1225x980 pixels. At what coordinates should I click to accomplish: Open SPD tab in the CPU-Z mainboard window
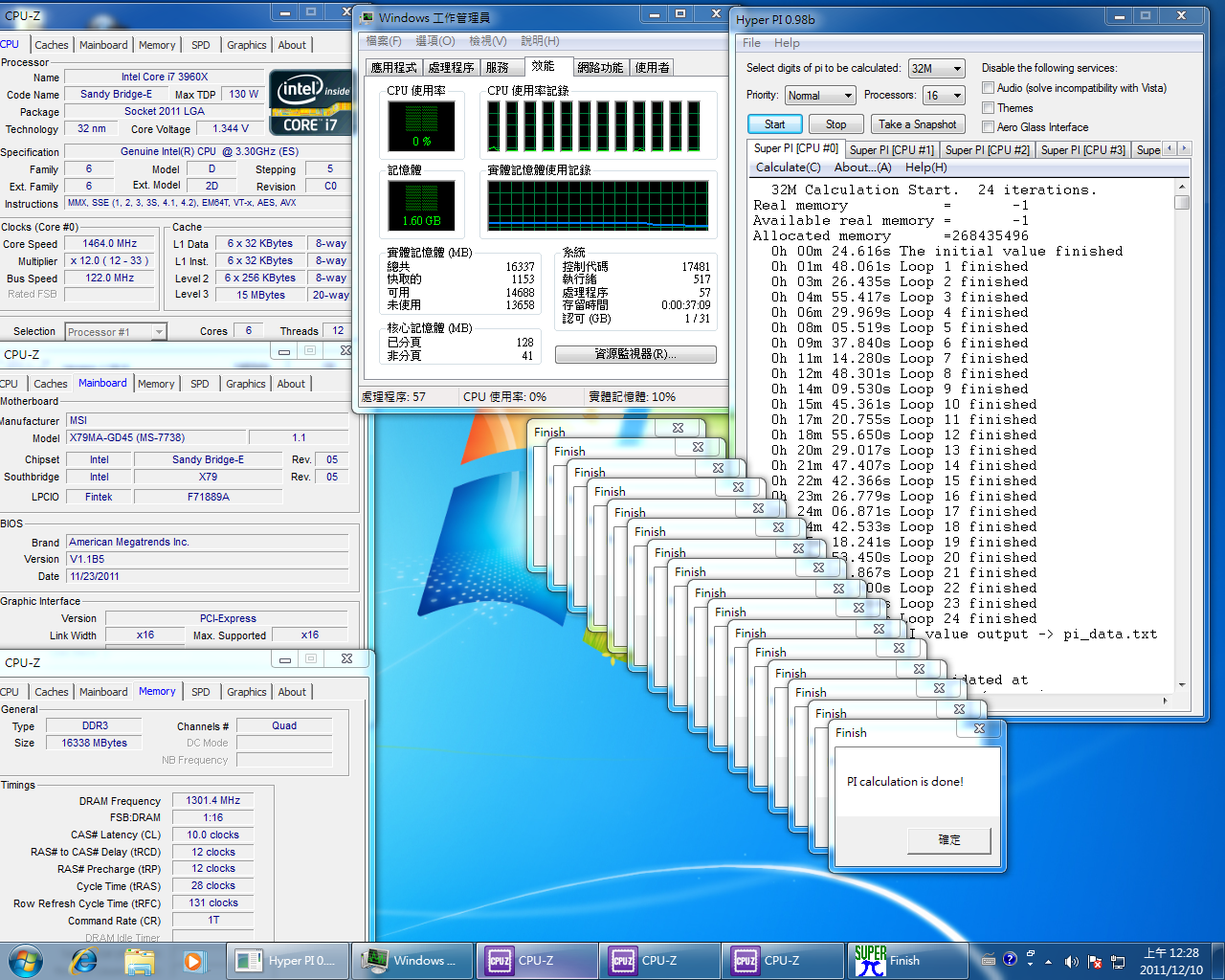tap(199, 384)
